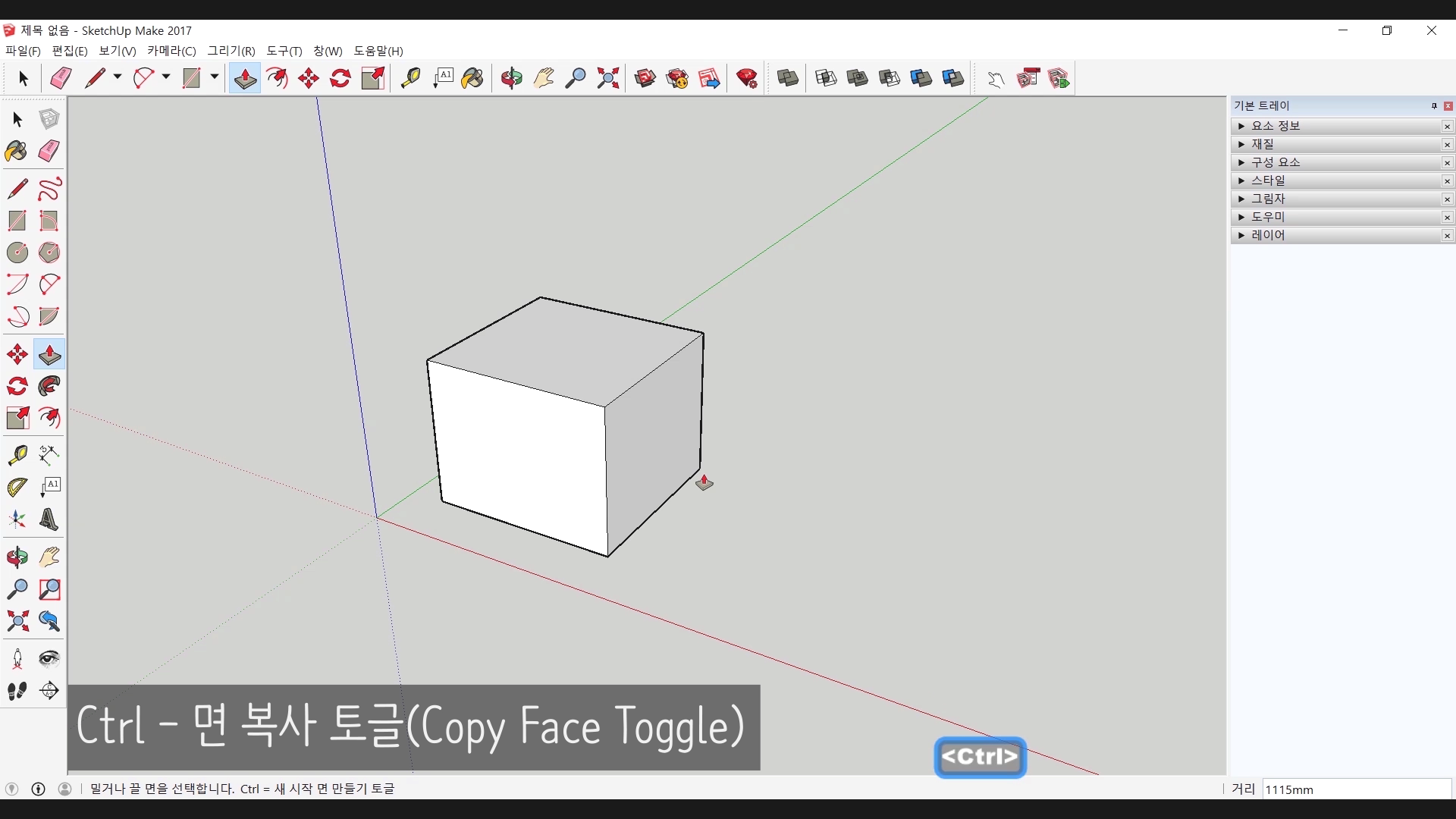The height and width of the screenshot is (819, 1456).
Task: Open the line tool dropdown arrow
Action: [118, 77]
